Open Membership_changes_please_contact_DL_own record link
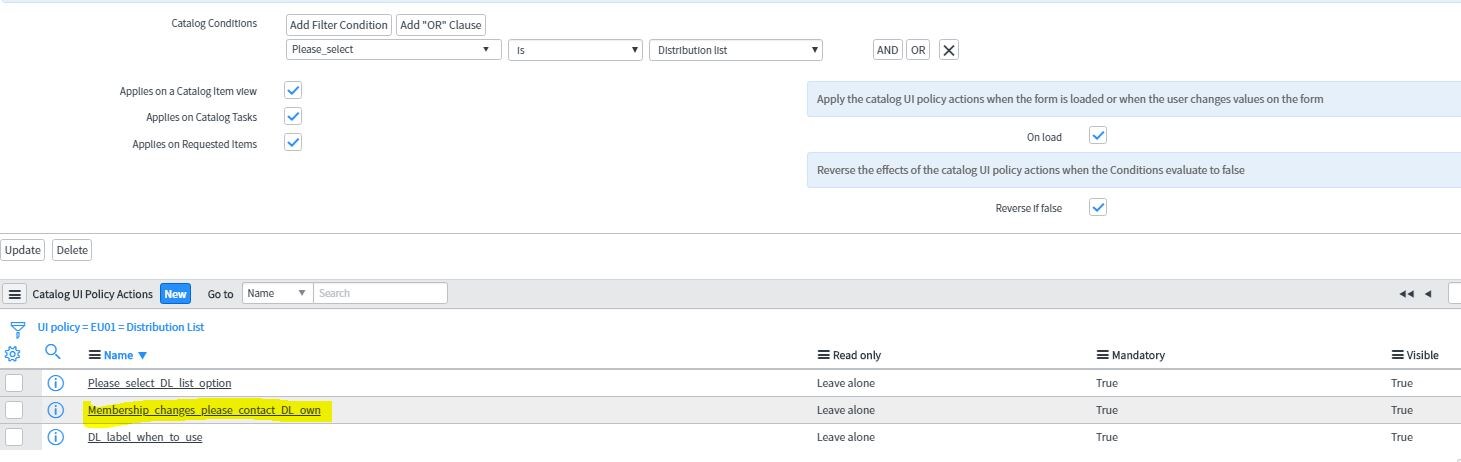Viewport: 1461px width, 462px height. pyautogui.click(x=204, y=410)
